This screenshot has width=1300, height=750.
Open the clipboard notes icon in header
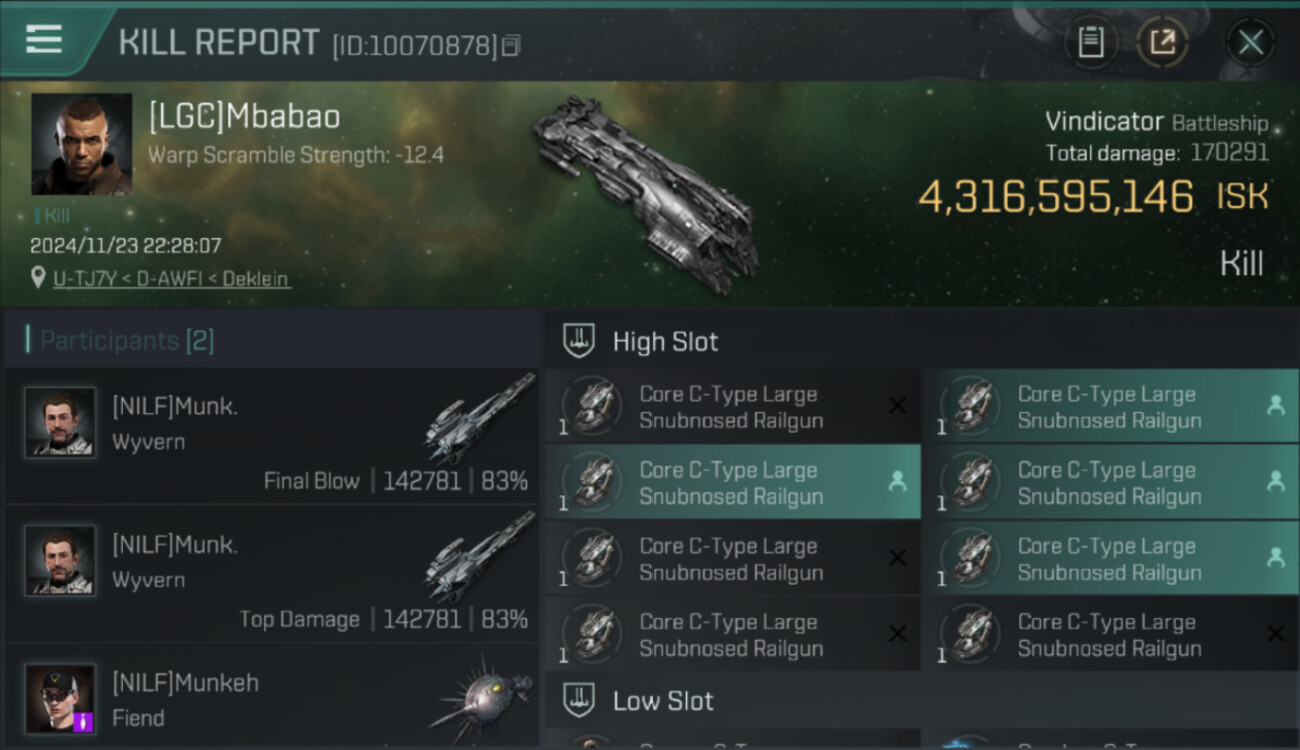(1091, 43)
